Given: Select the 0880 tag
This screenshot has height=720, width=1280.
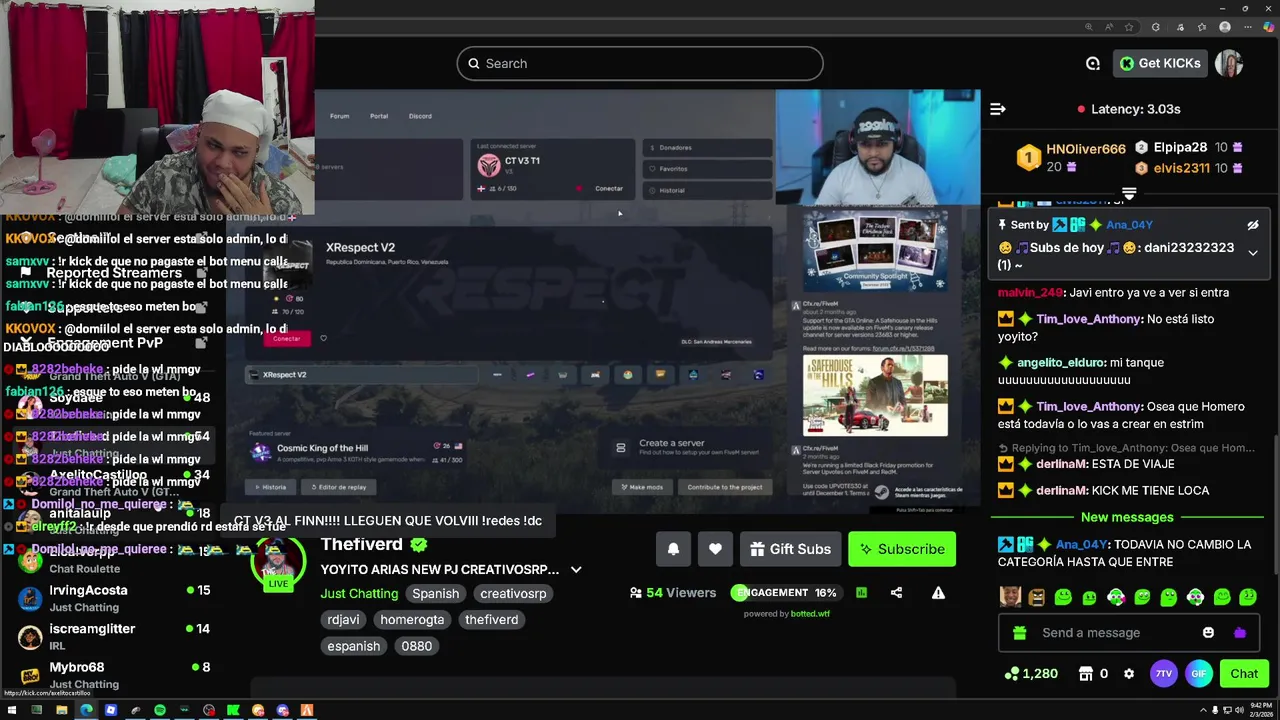Looking at the screenshot, I should (417, 646).
